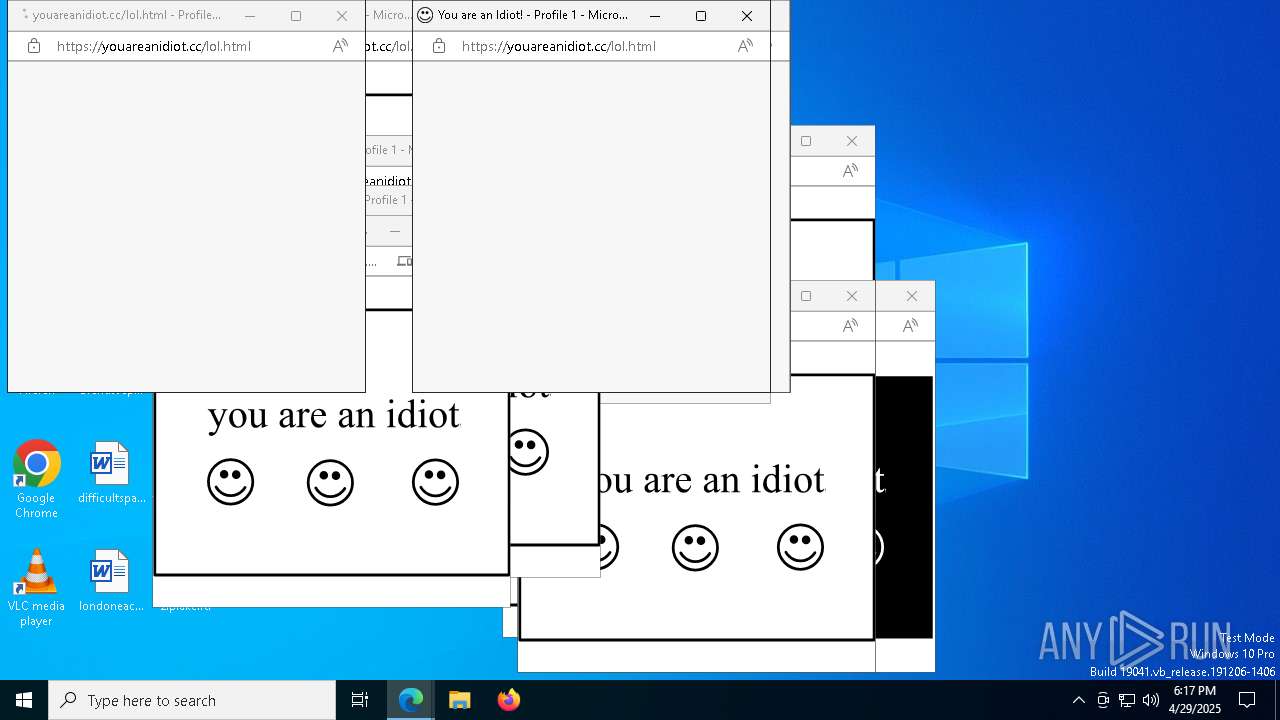Open the londoneac... Word document
Image resolution: width=1280 pixels, height=720 pixels.
pyautogui.click(x=110, y=581)
